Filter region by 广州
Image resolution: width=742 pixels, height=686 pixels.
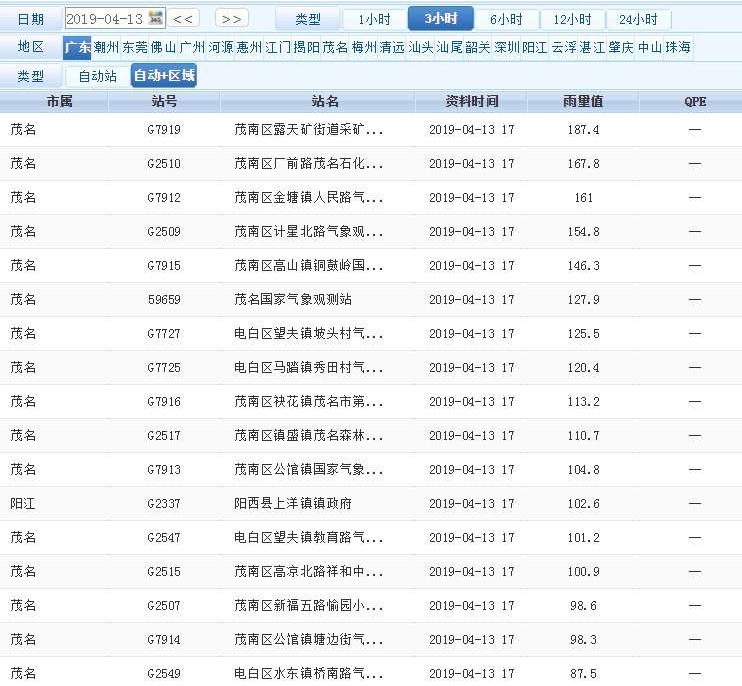[192, 47]
